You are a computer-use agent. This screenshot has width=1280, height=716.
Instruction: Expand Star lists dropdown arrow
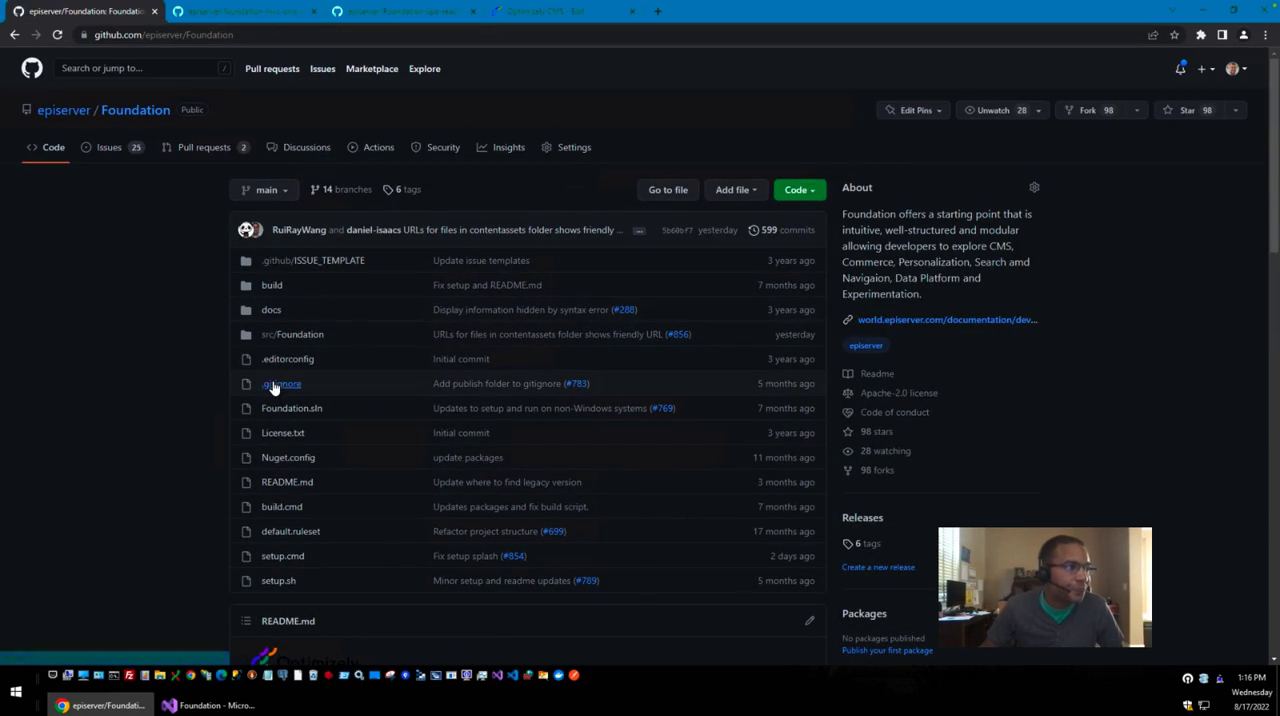[x=1235, y=110]
